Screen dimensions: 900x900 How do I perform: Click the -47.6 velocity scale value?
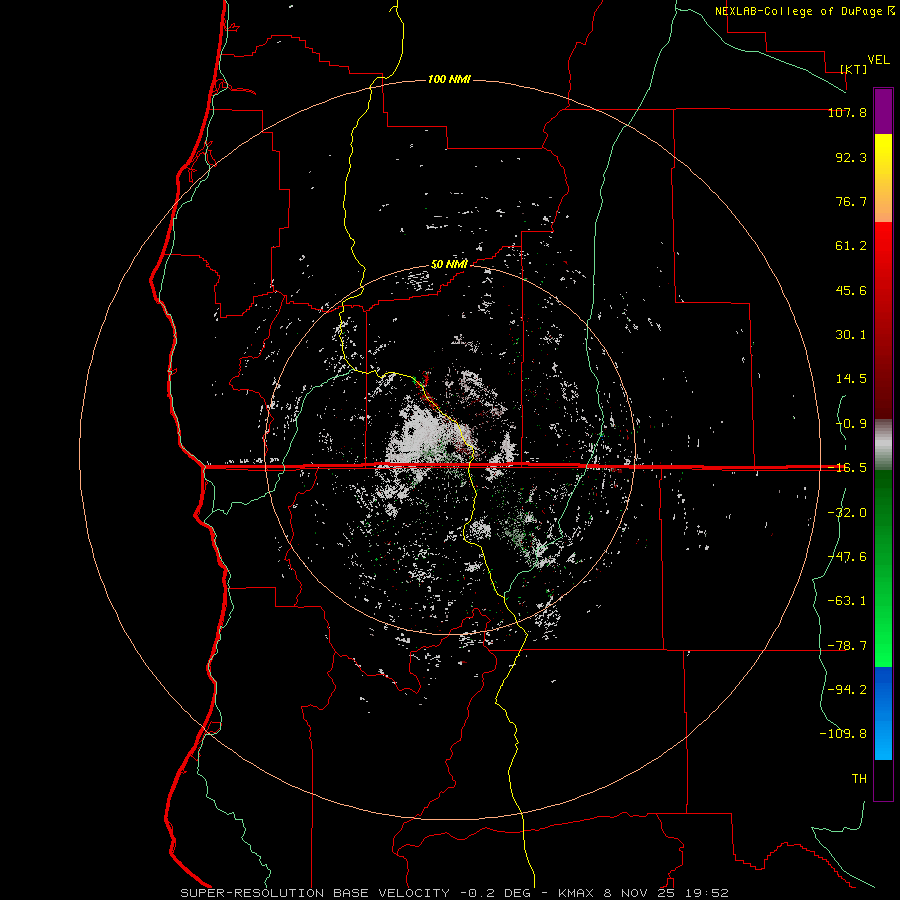pos(847,557)
